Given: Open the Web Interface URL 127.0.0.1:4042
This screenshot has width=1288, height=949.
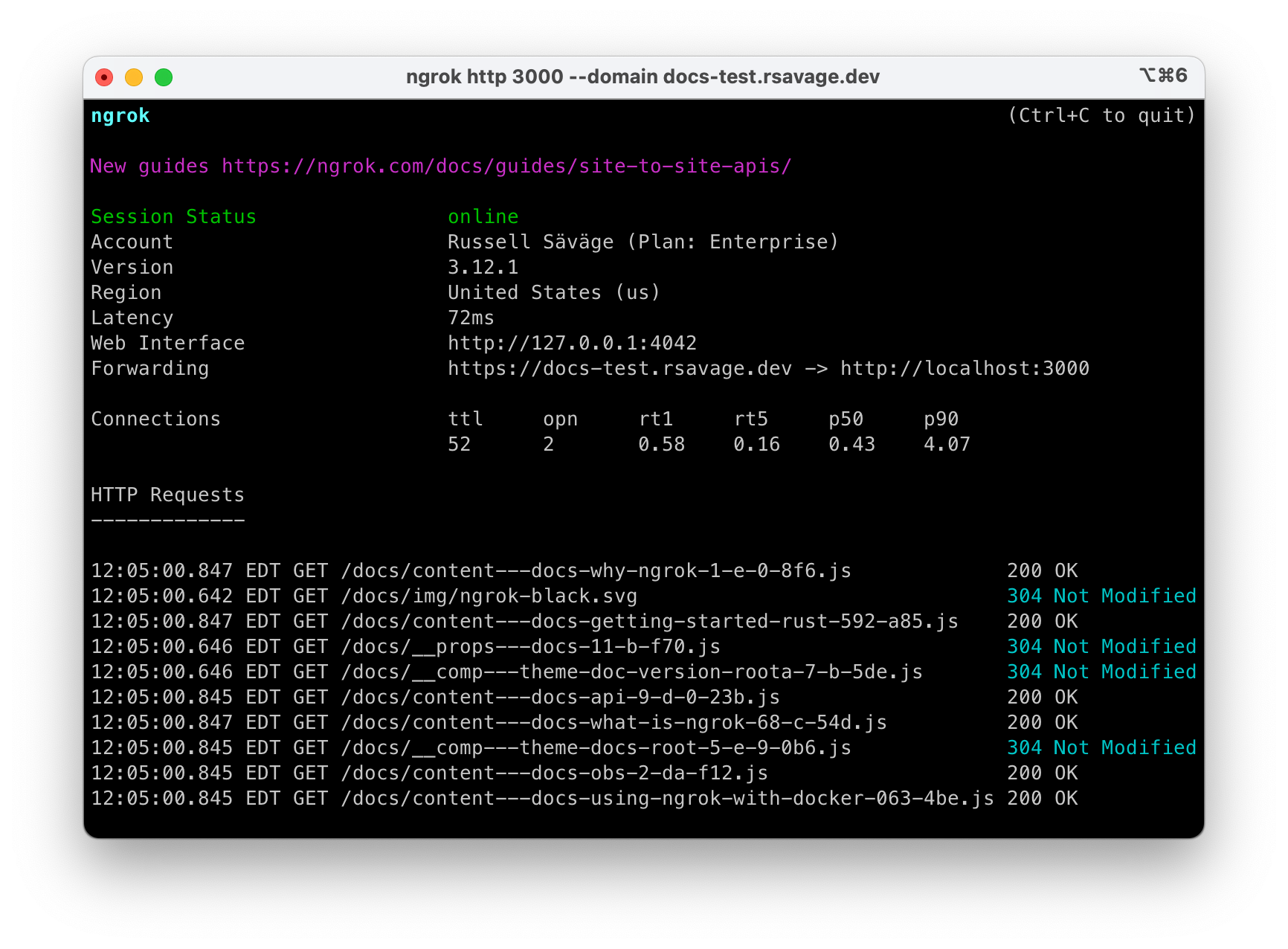Looking at the screenshot, I should pos(572,343).
